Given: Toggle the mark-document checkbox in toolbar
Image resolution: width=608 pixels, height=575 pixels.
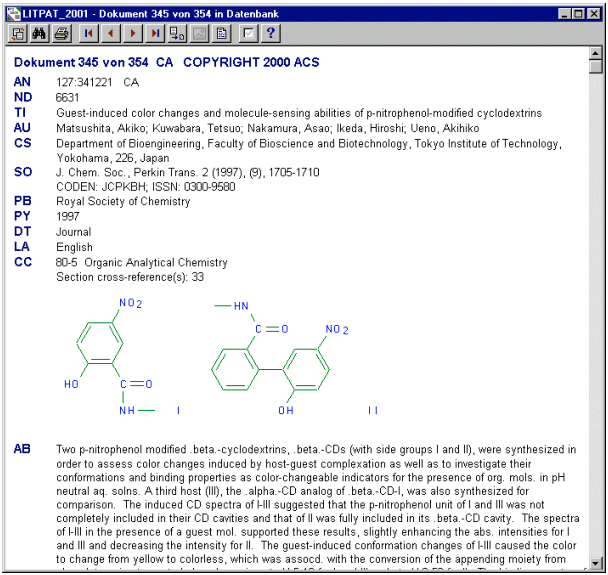Looking at the screenshot, I should point(248,33).
